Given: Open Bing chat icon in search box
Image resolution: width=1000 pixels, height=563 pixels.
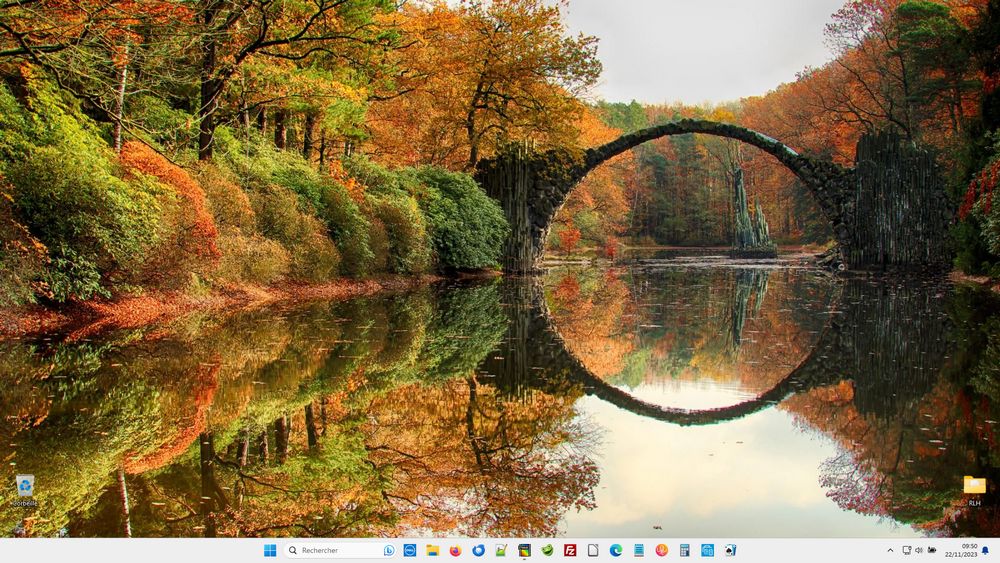Looking at the screenshot, I should (x=388, y=550).
